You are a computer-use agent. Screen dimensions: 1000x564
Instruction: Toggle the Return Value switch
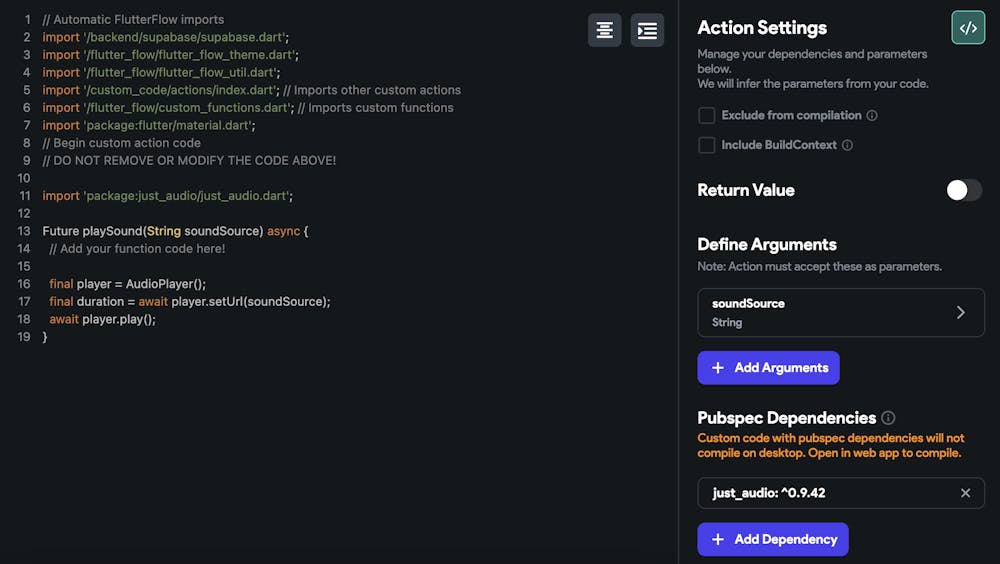[x=964, y=190]
